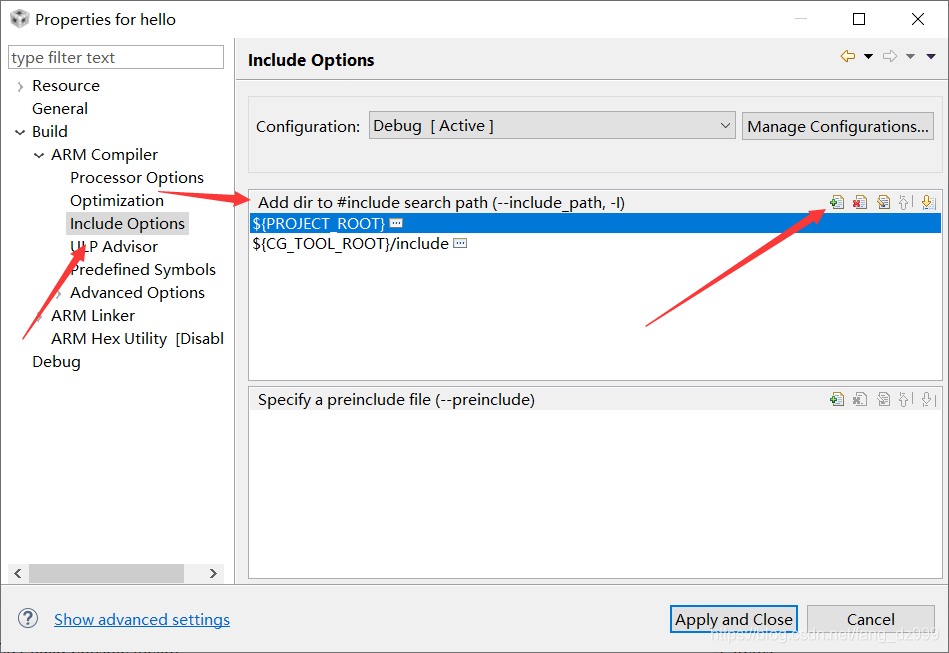The height and width of the screenshot is (653, 949).
Task: Open back history dropdown arrow
Action: pyautogui.click(x=869, y=56)
